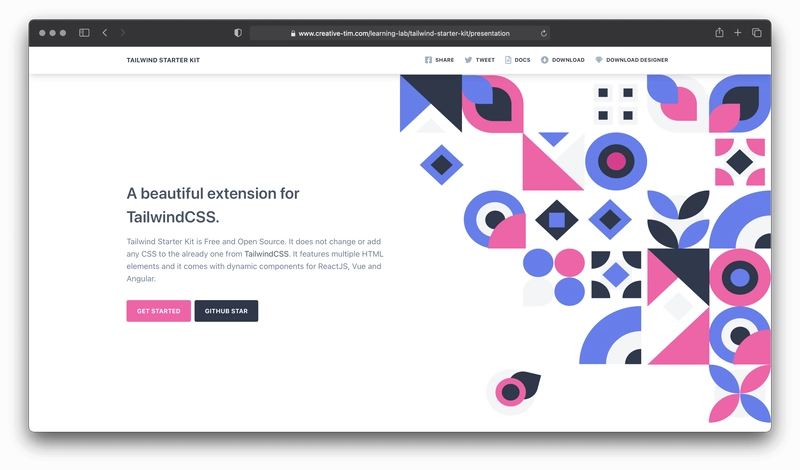Image resolution: width=800 pixels, height=470 pixels.
Task: Select Download Designer in the navbar
Action: tap(637, 60)
